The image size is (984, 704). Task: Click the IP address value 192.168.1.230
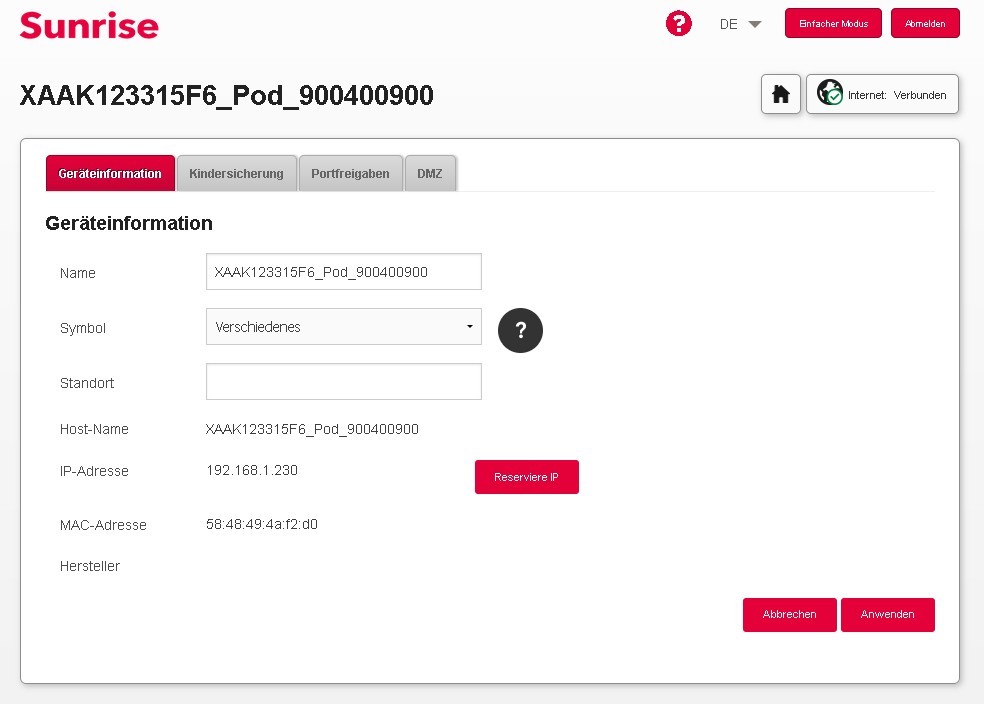[x=252, y=470]
